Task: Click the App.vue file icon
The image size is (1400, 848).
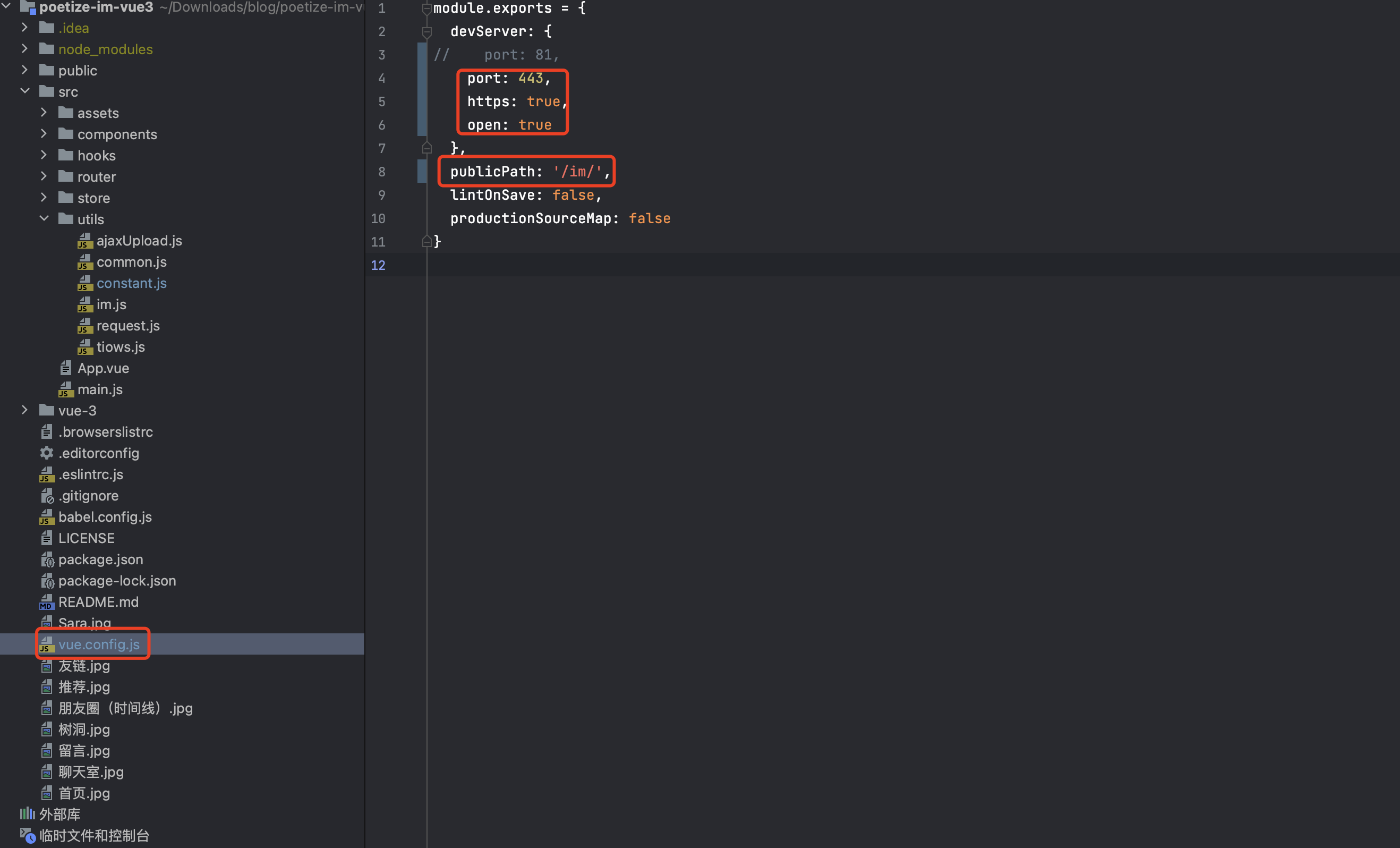Action: tap(66, 368)
